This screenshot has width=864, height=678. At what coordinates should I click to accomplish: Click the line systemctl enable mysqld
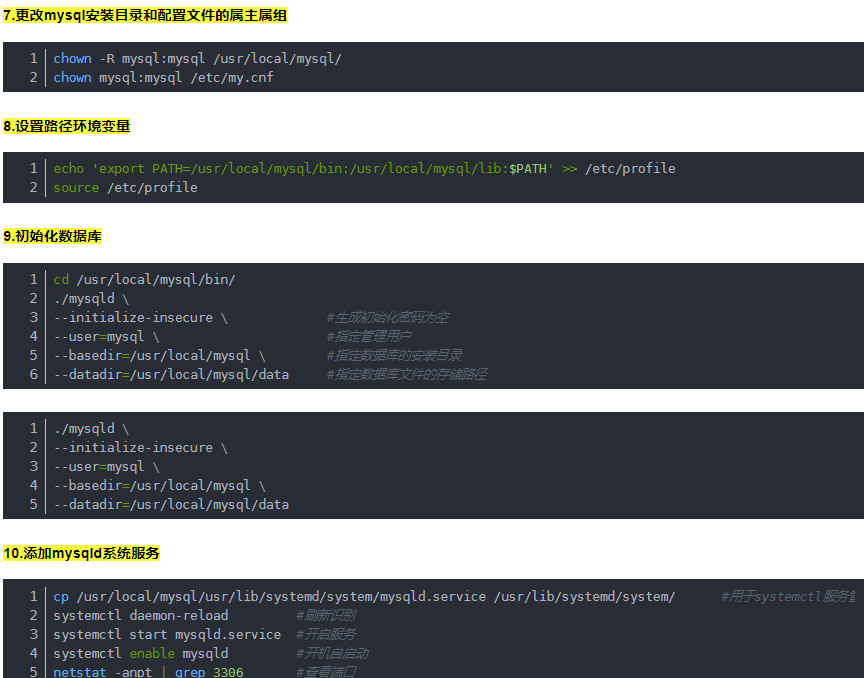[x=141, y=654]
